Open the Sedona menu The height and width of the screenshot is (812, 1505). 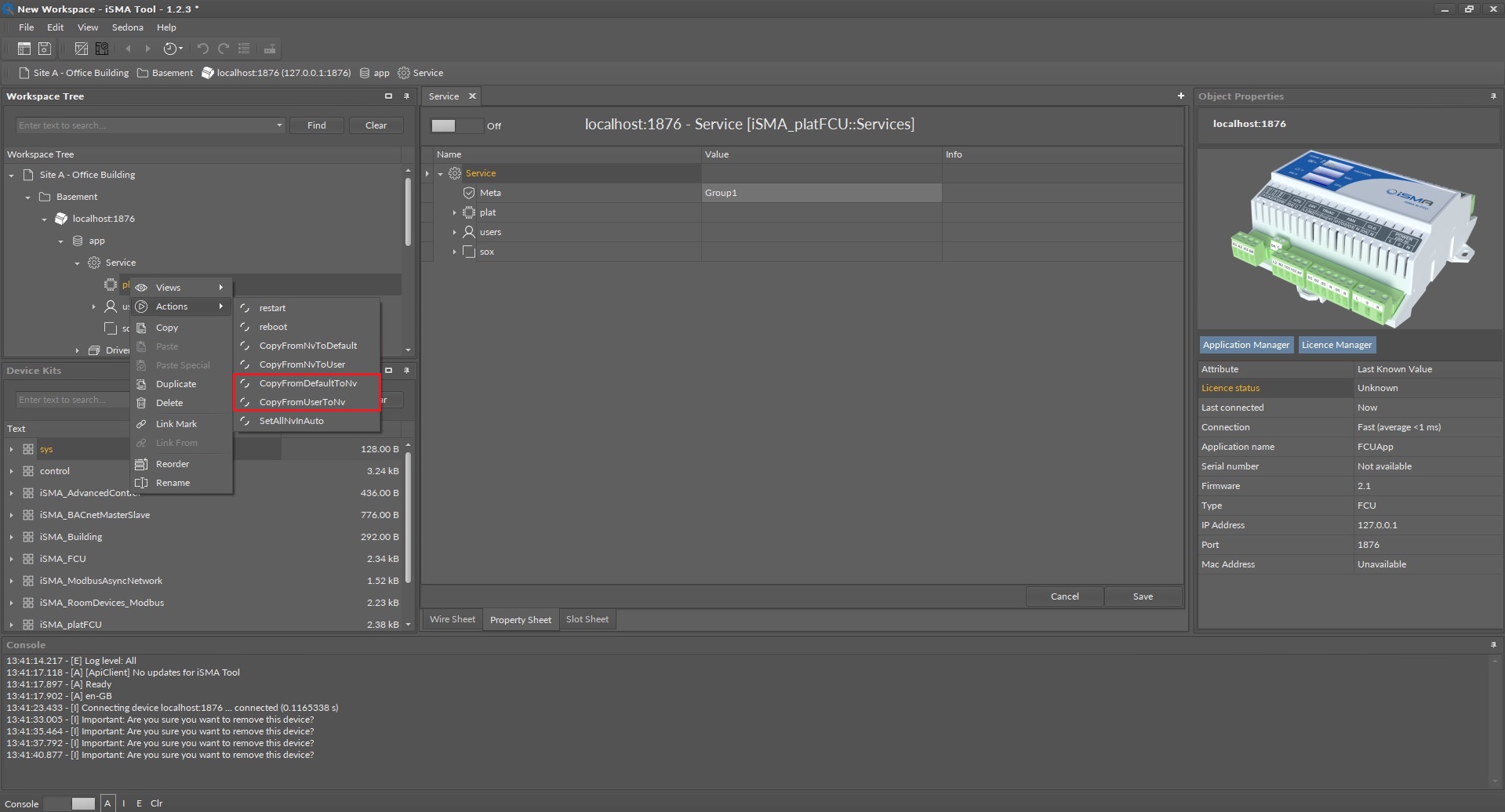pos(127,27)
